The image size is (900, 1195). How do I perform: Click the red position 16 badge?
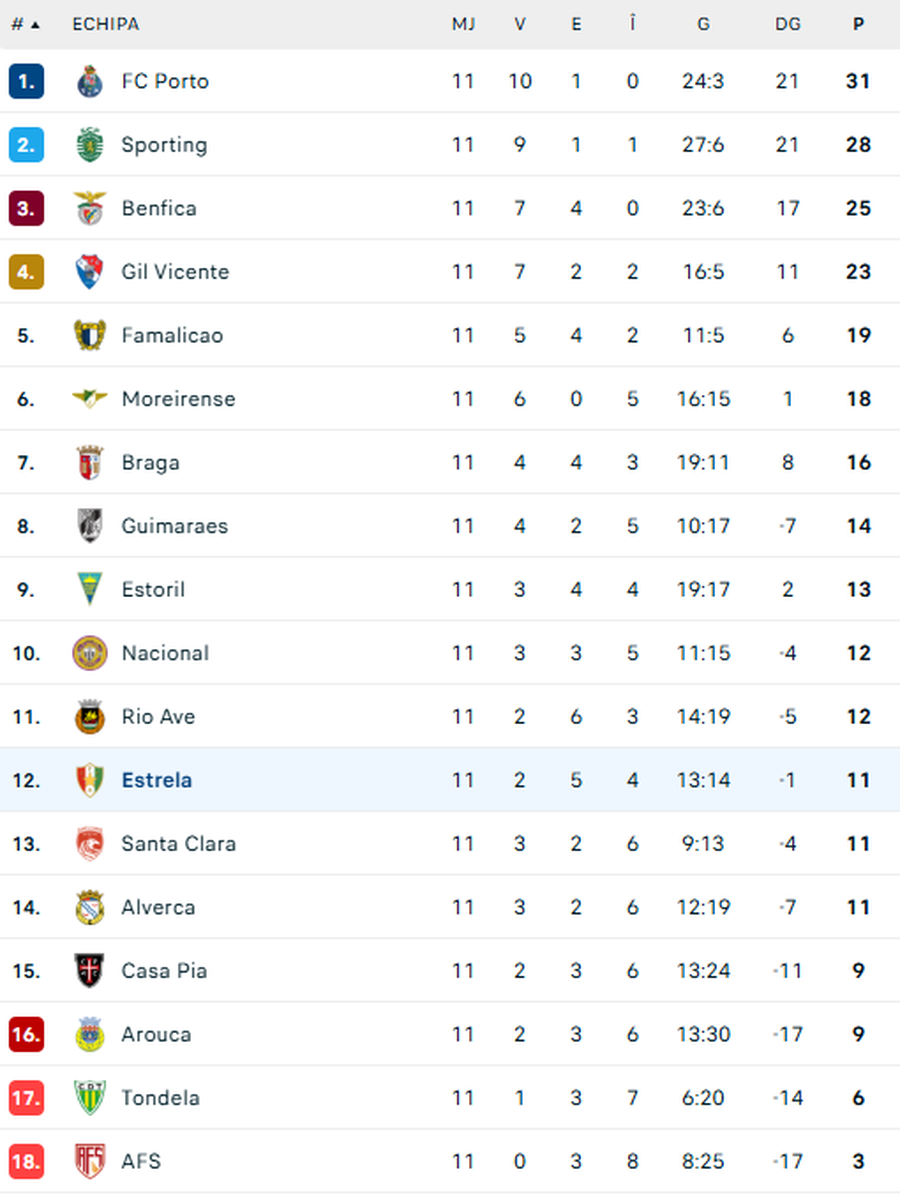click(x=26, y=1034)
